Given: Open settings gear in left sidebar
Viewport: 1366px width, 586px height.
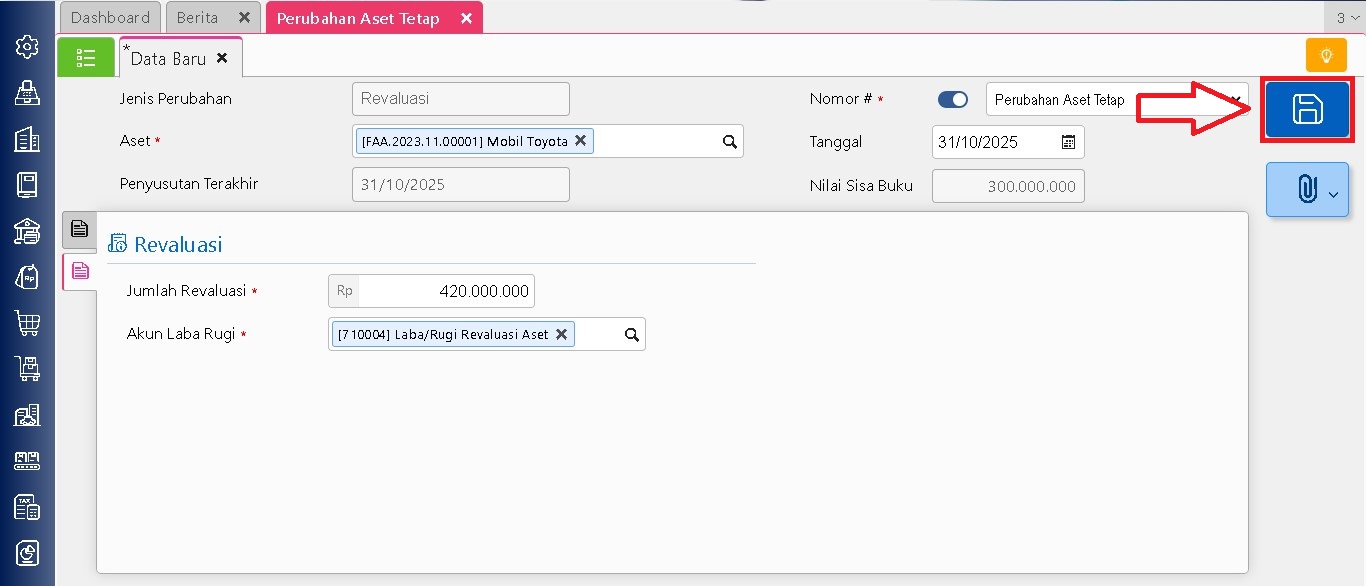Looking at the screenshot, I should coord(27,46).
